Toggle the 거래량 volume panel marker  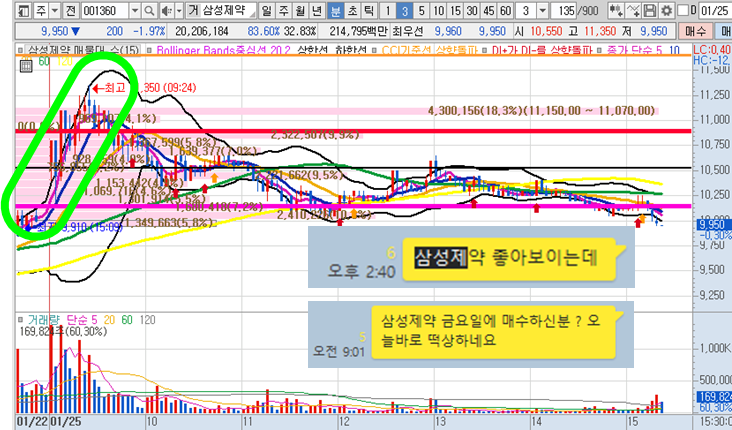point(20,320)
